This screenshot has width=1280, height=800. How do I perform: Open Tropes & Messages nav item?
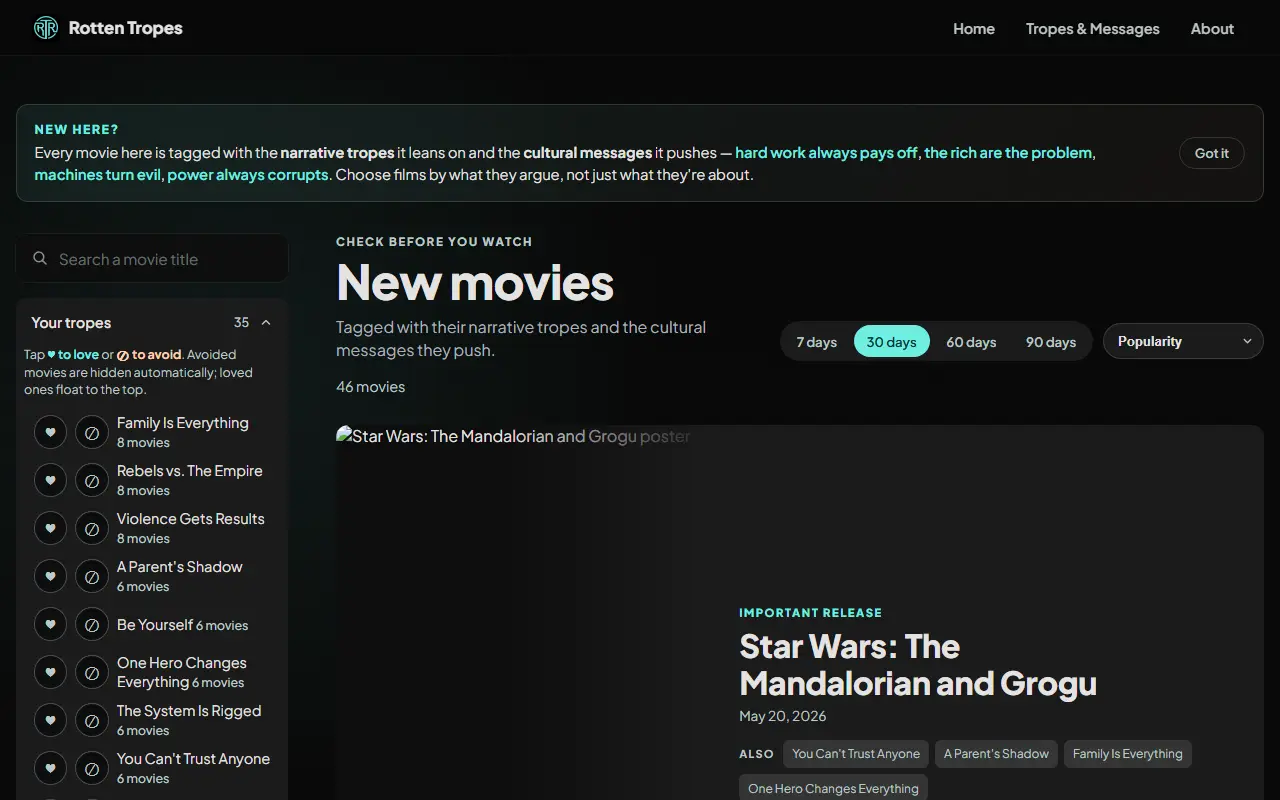[x=1093, y=28]
